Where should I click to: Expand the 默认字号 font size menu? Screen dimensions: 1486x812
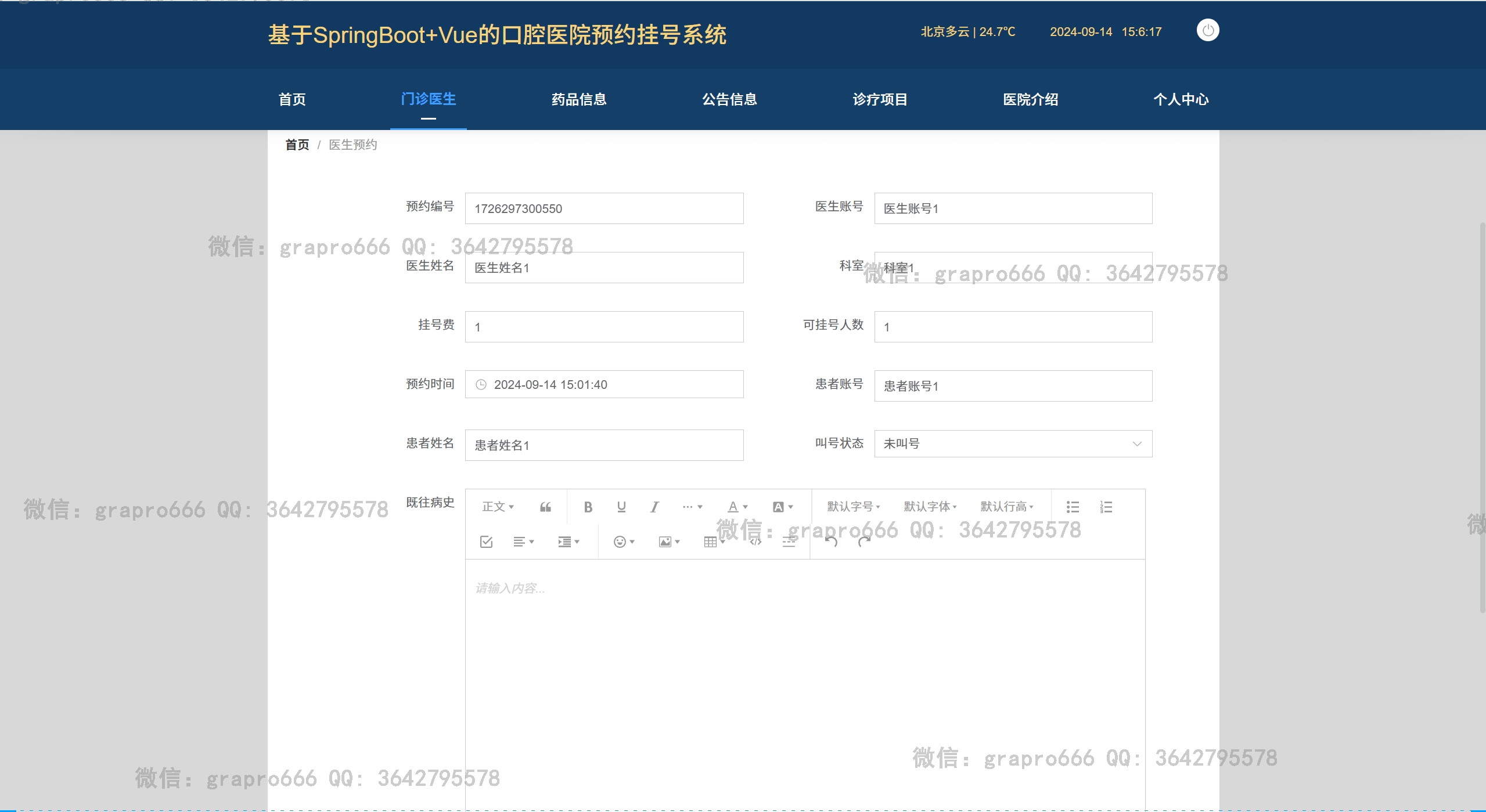(x=853, y=507)
